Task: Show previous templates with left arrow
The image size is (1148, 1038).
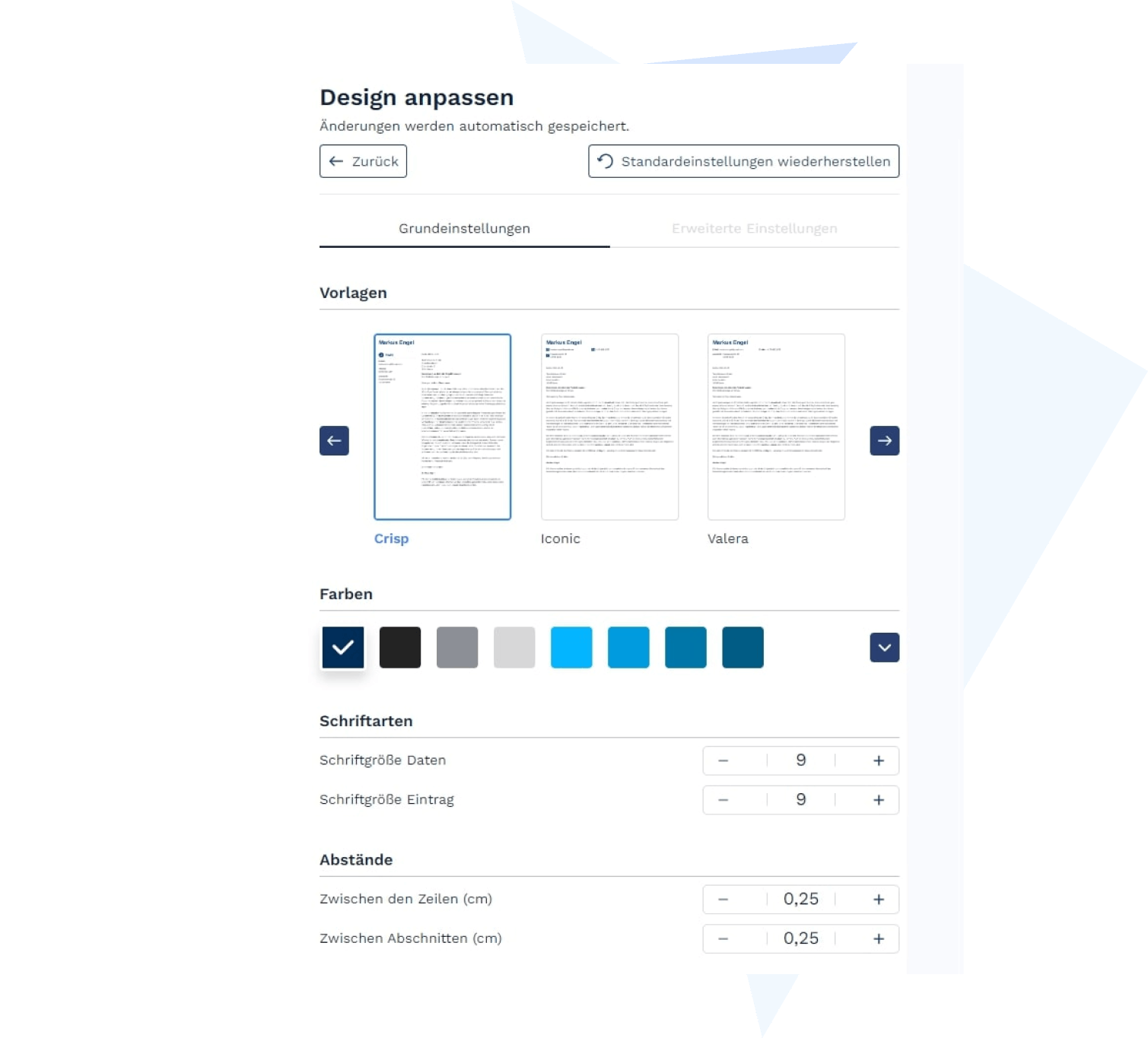Action: 334,440
